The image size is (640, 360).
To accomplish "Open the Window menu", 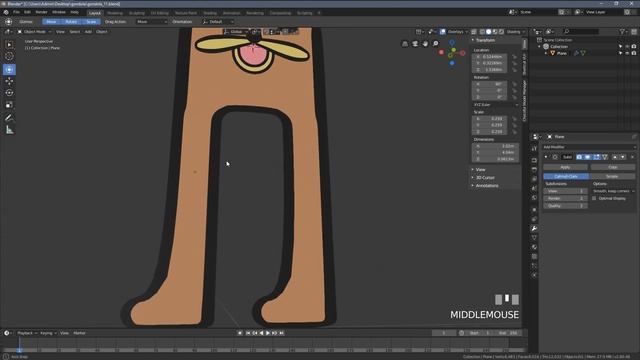I will pos(59,12).
